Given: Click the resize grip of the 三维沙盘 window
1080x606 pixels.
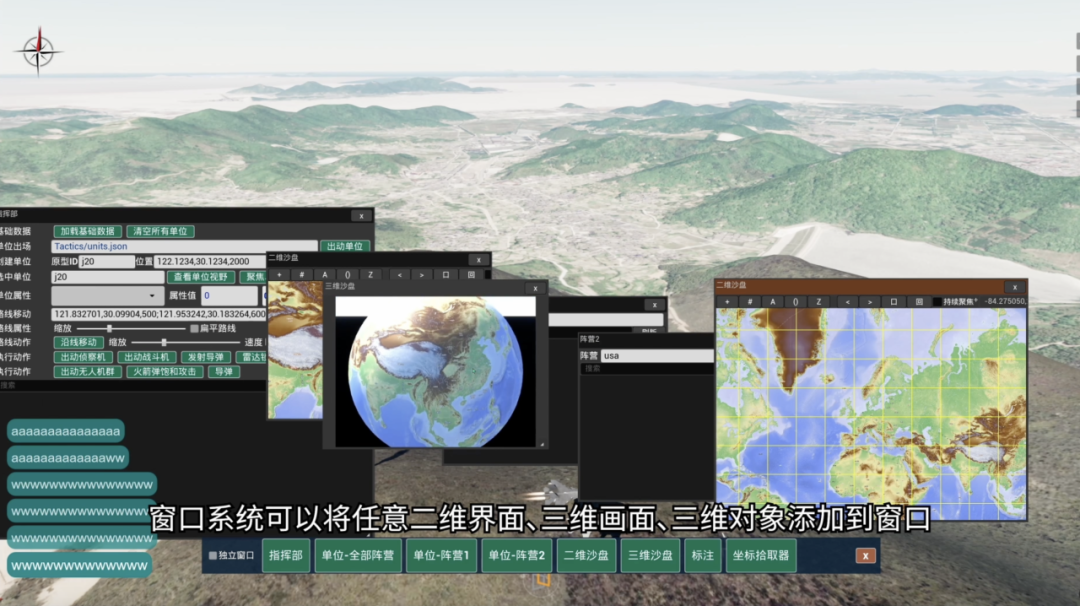Looking at the screenshot, I should click(x=543, y=445).
